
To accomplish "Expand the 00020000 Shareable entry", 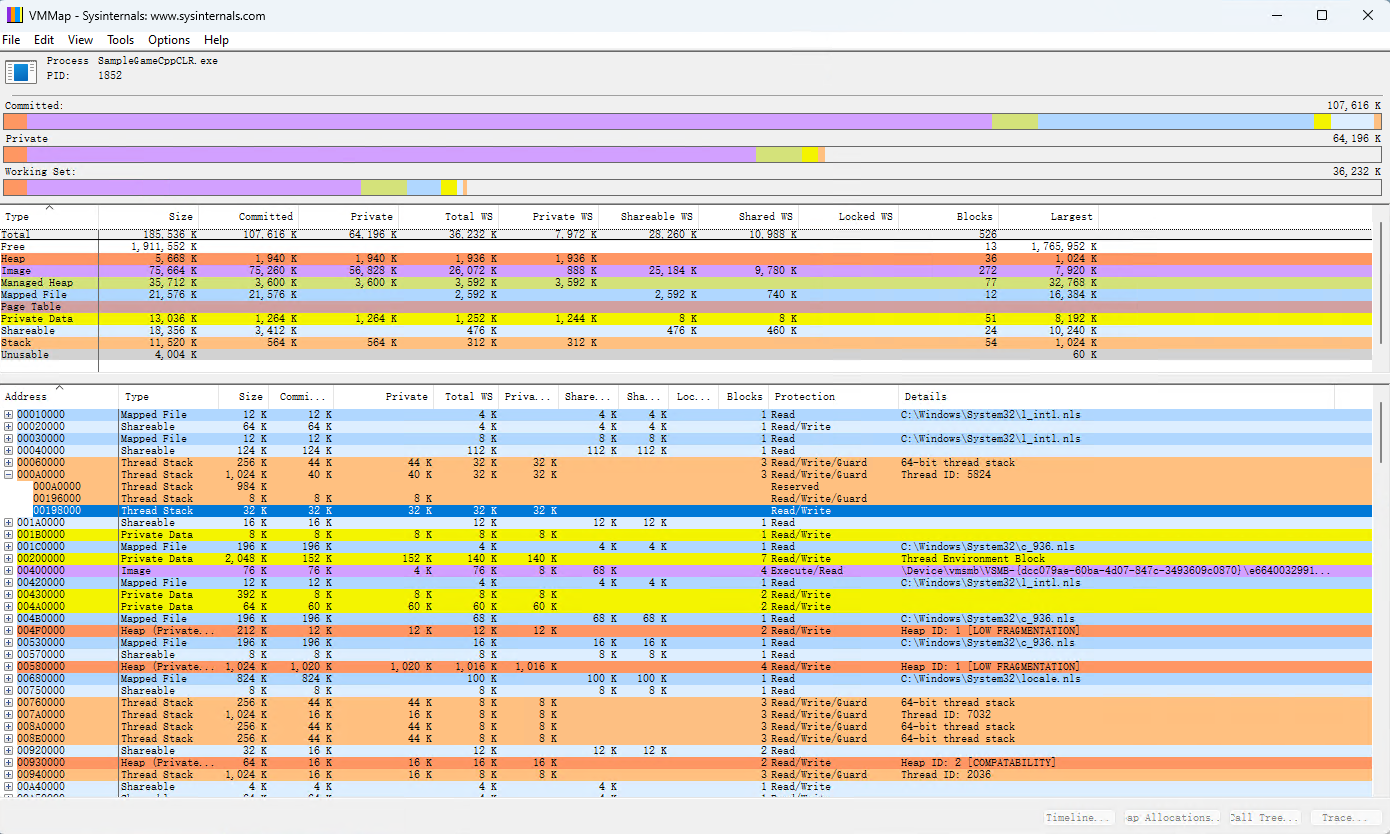I will pyautogui.click(x=9, y=426).
